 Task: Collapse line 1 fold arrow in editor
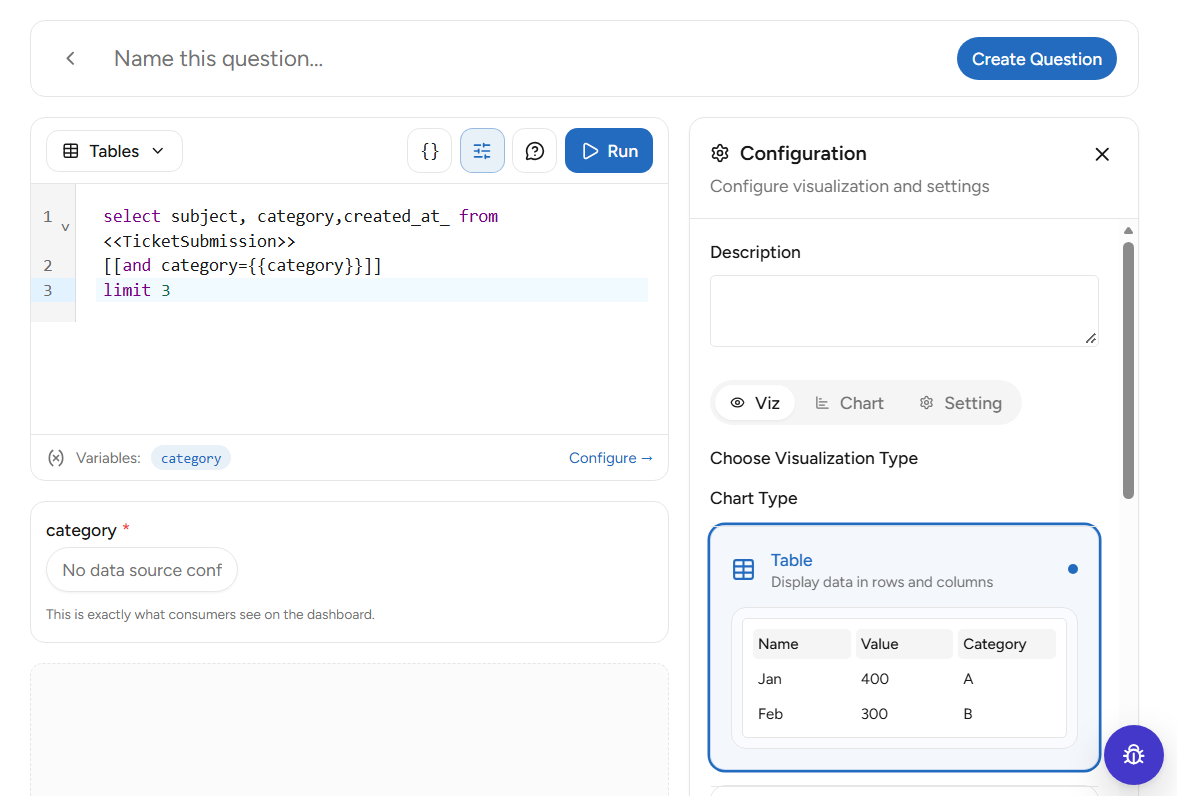point(65,227)
